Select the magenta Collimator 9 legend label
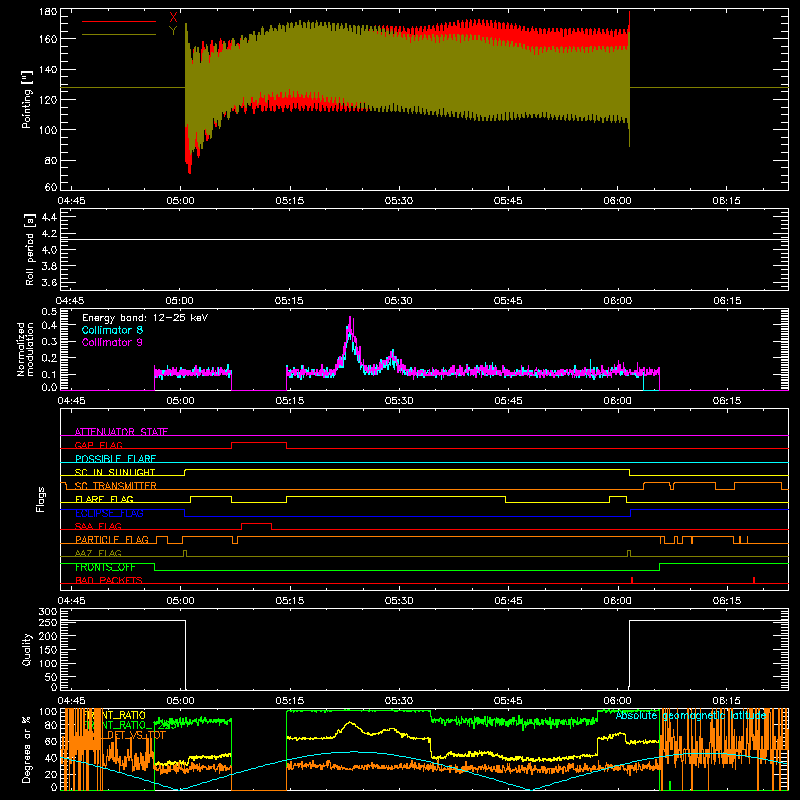 (x=112, y=342)
